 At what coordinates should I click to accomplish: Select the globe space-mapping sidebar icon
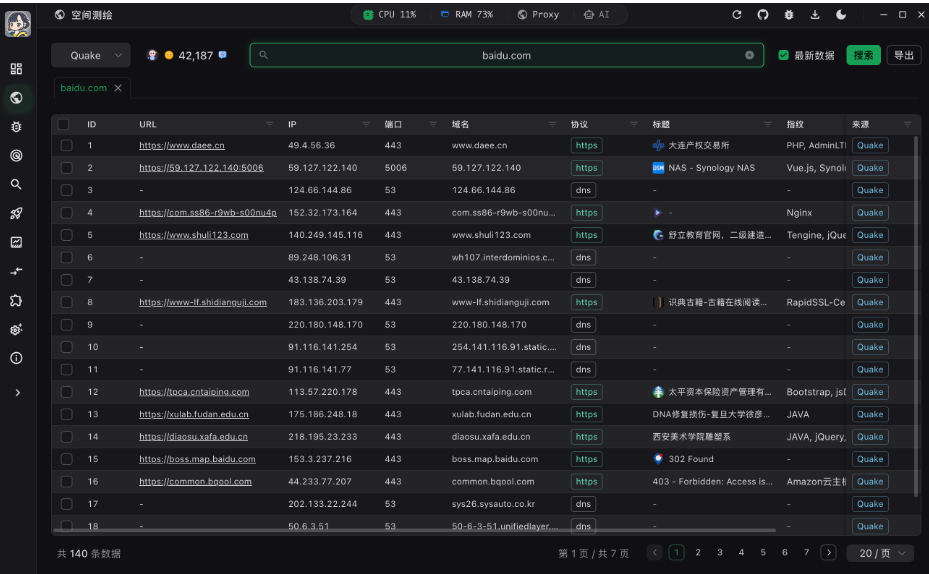click(17, 98)
